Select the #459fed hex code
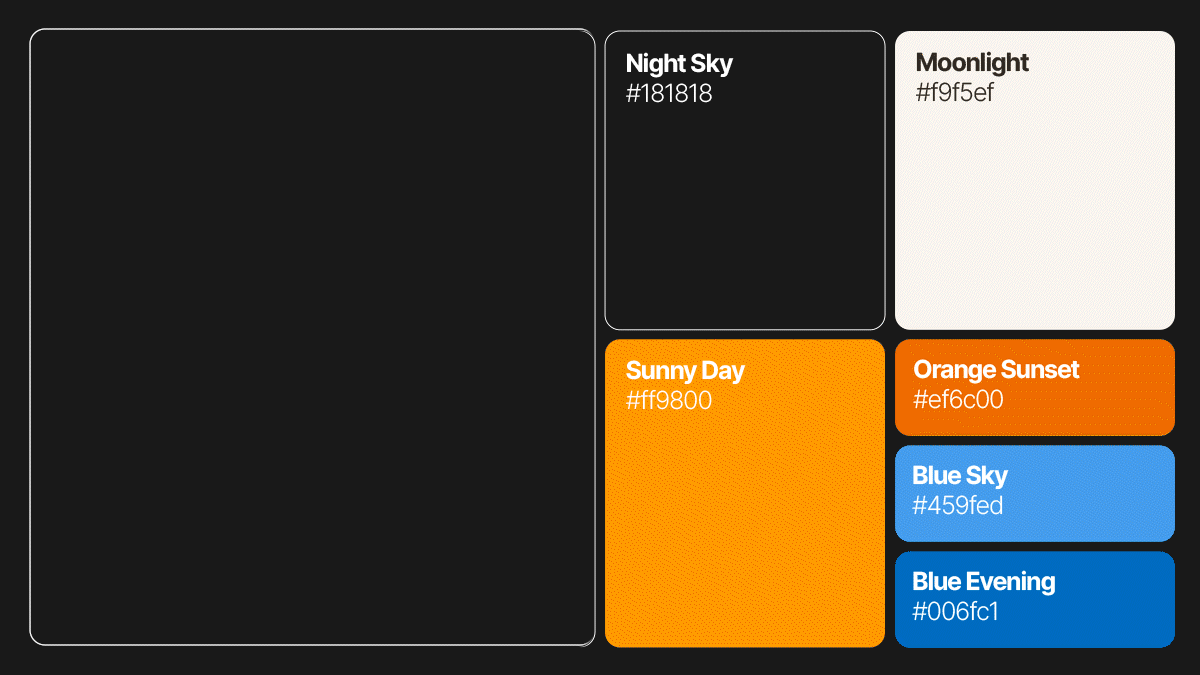 pyautogui.click(x=957, y=506)
